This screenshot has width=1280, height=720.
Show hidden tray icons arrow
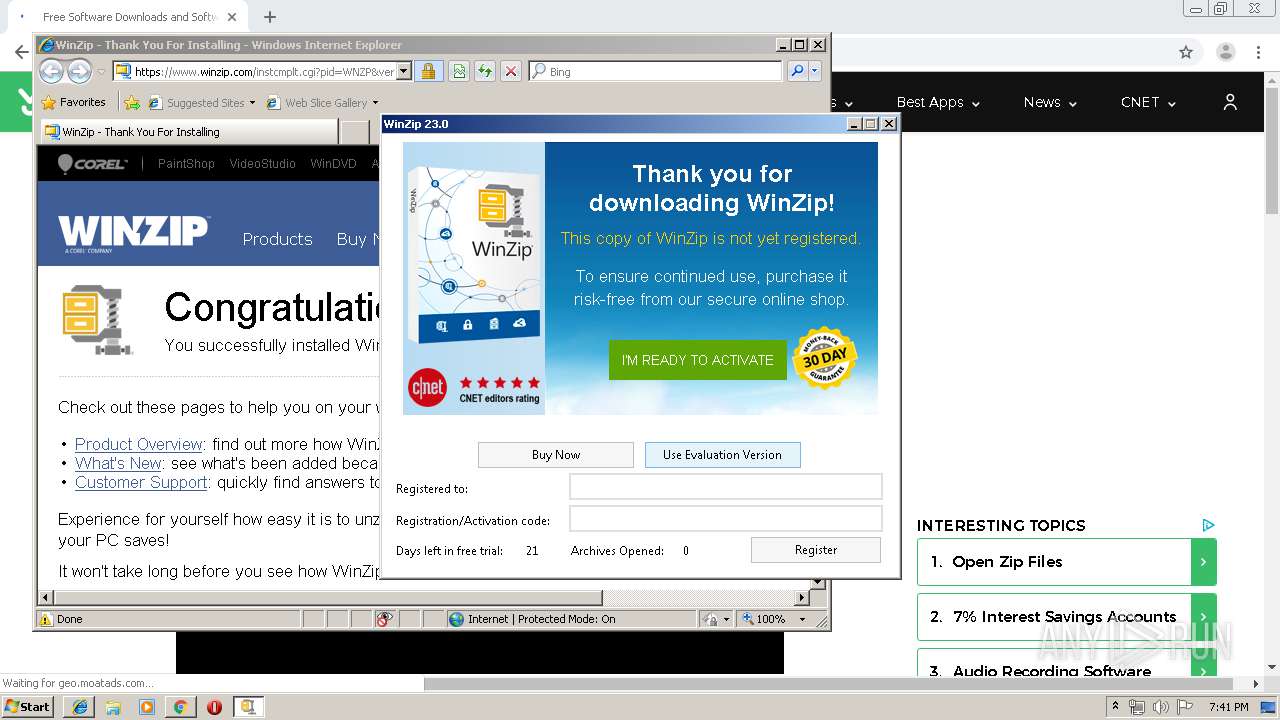tap(1115, 706)
